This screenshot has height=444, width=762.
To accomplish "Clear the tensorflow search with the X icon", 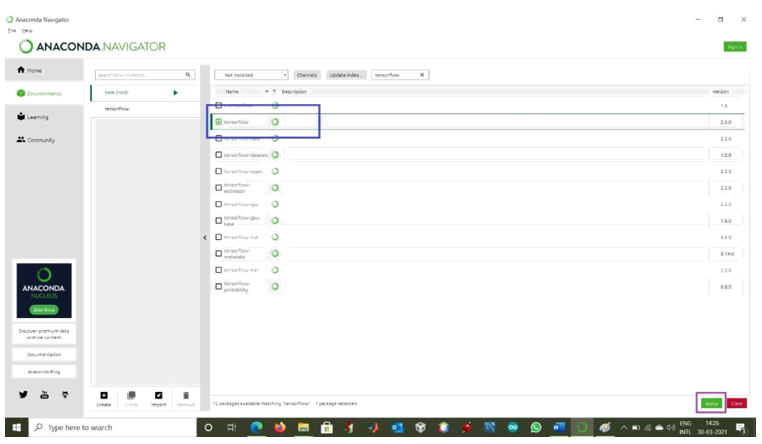I will pos(422,75).
